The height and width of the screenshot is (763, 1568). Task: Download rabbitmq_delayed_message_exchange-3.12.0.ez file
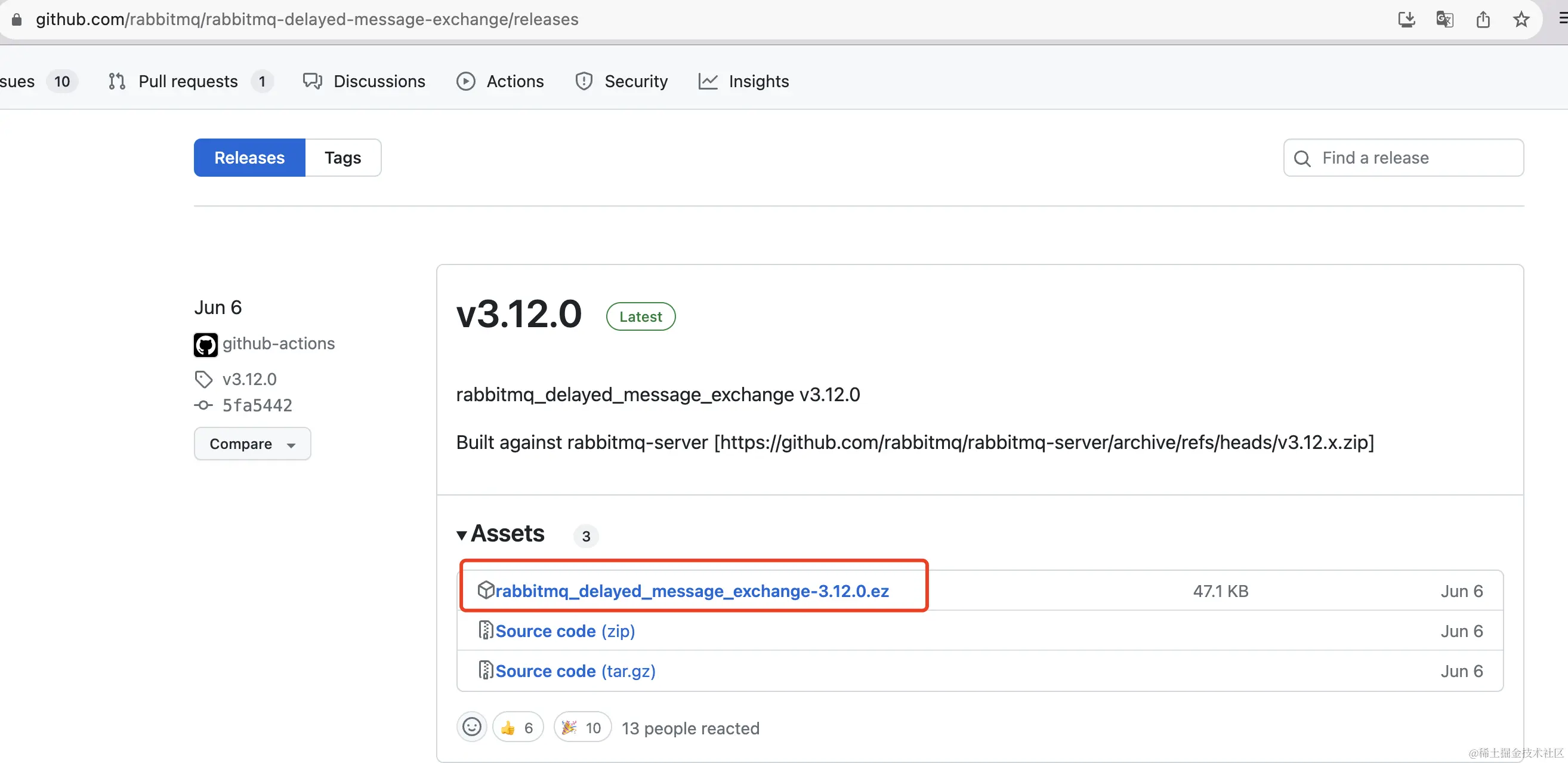pos(692,590)
